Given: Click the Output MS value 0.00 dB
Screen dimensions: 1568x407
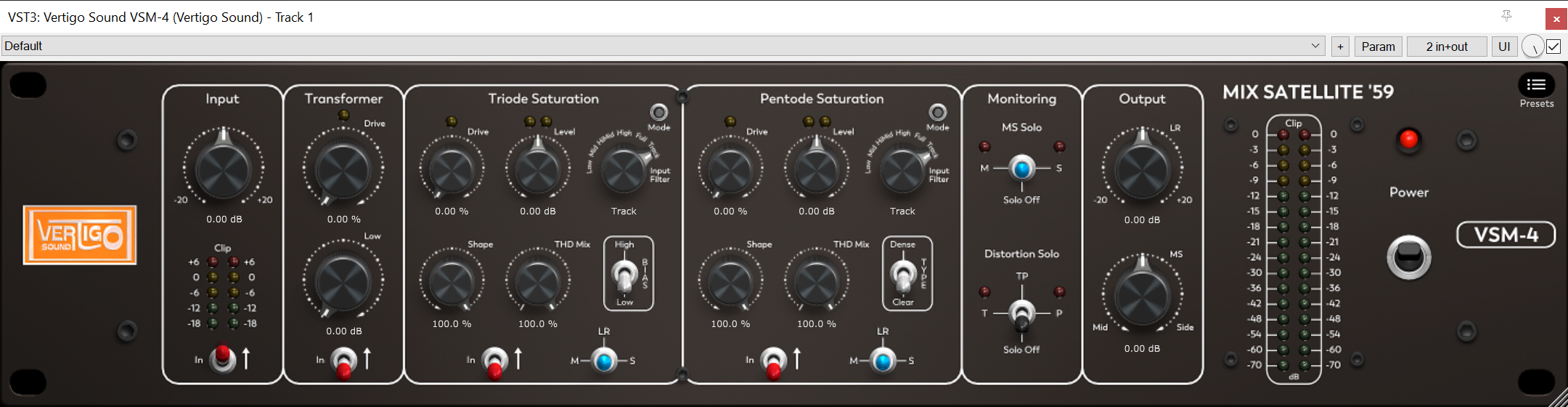Looking at the screenshot, I should [1142, 348].
